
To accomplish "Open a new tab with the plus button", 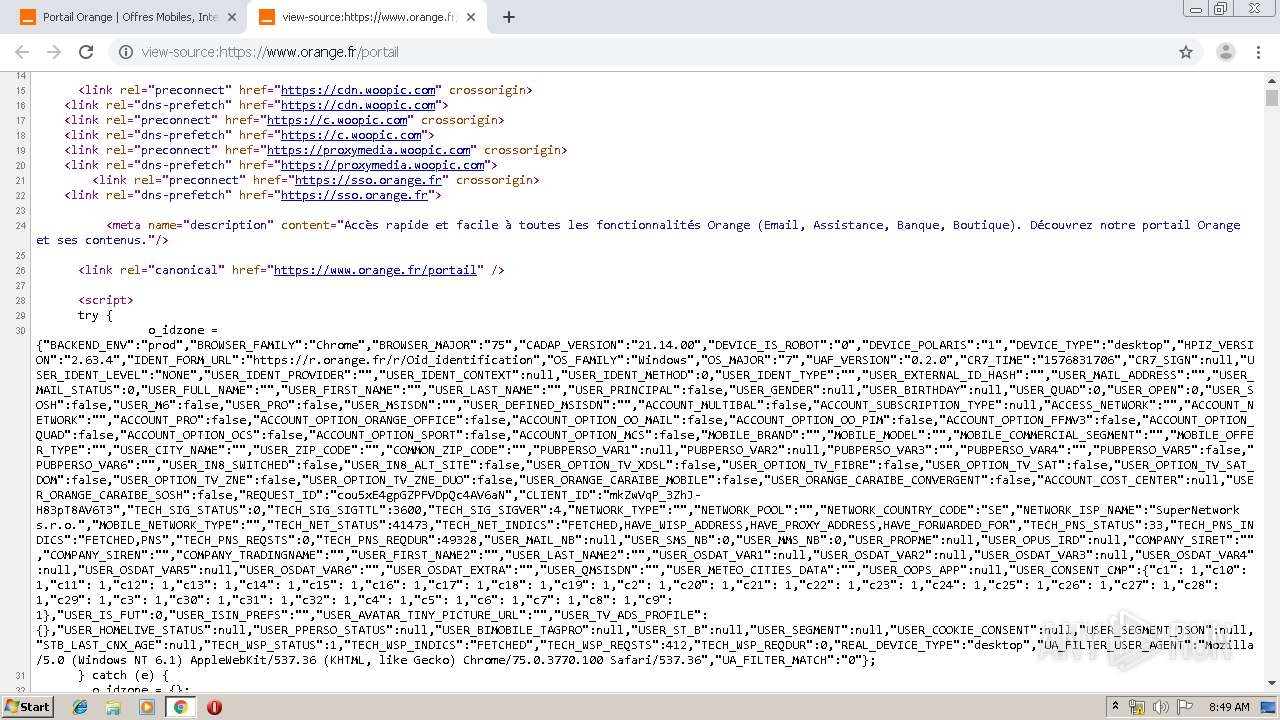I will tap(508, 17).
